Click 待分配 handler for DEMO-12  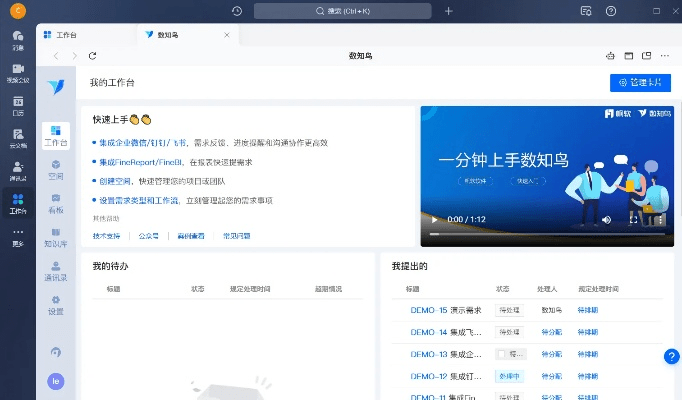[552, 376]
